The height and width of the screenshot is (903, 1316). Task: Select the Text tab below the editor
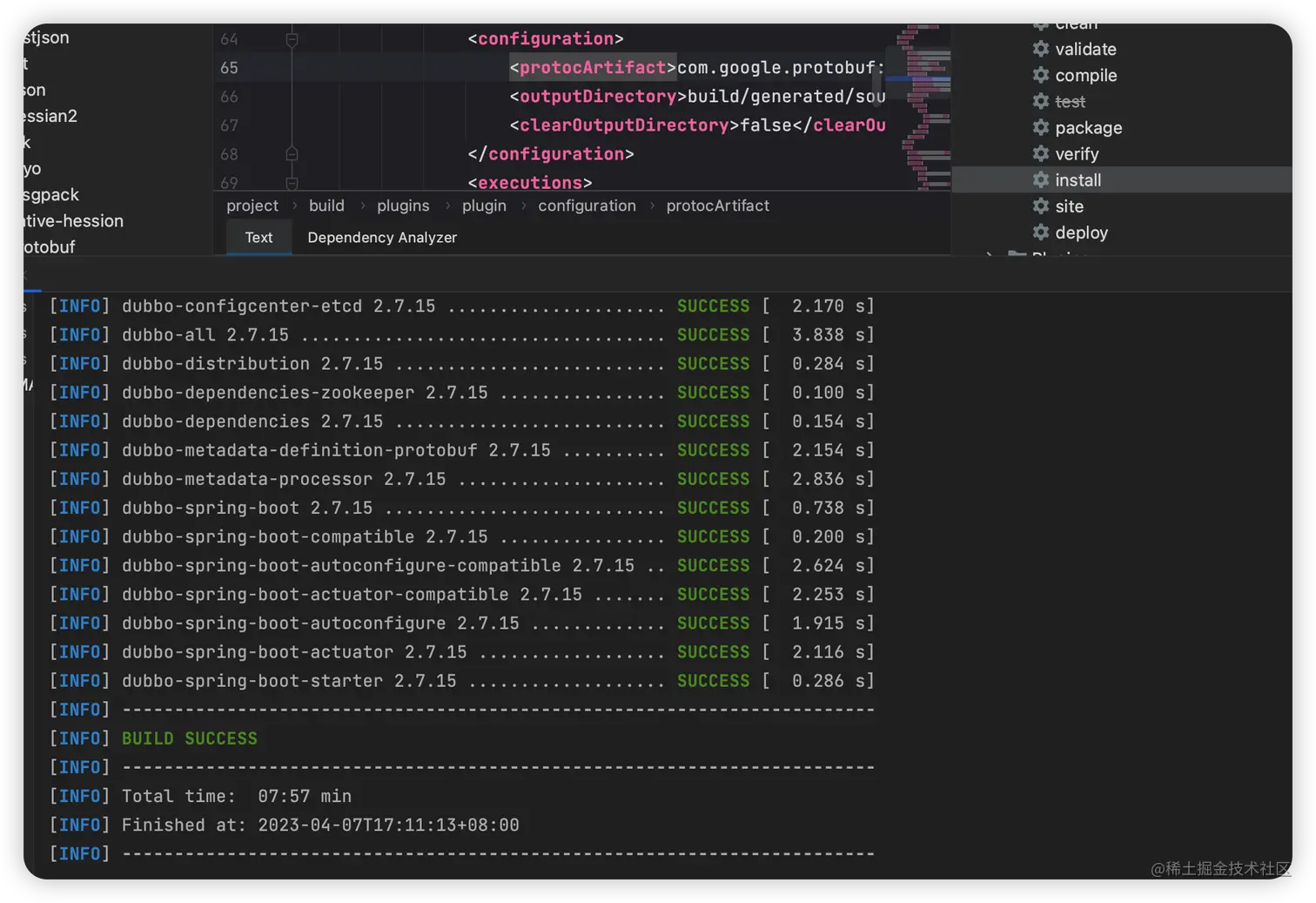click(x=258, y=238)
